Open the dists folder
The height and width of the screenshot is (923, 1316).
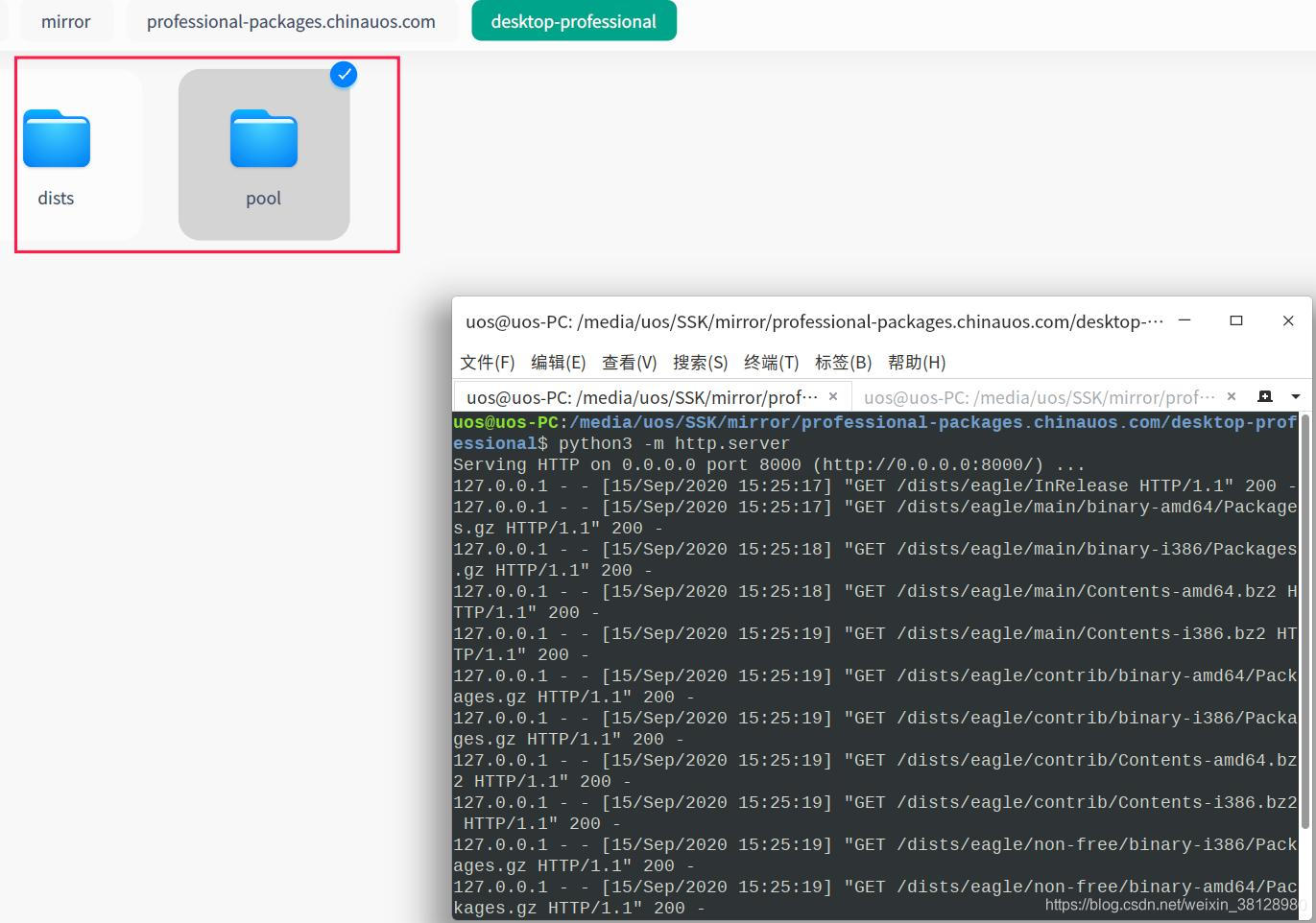tap(57, 139)
